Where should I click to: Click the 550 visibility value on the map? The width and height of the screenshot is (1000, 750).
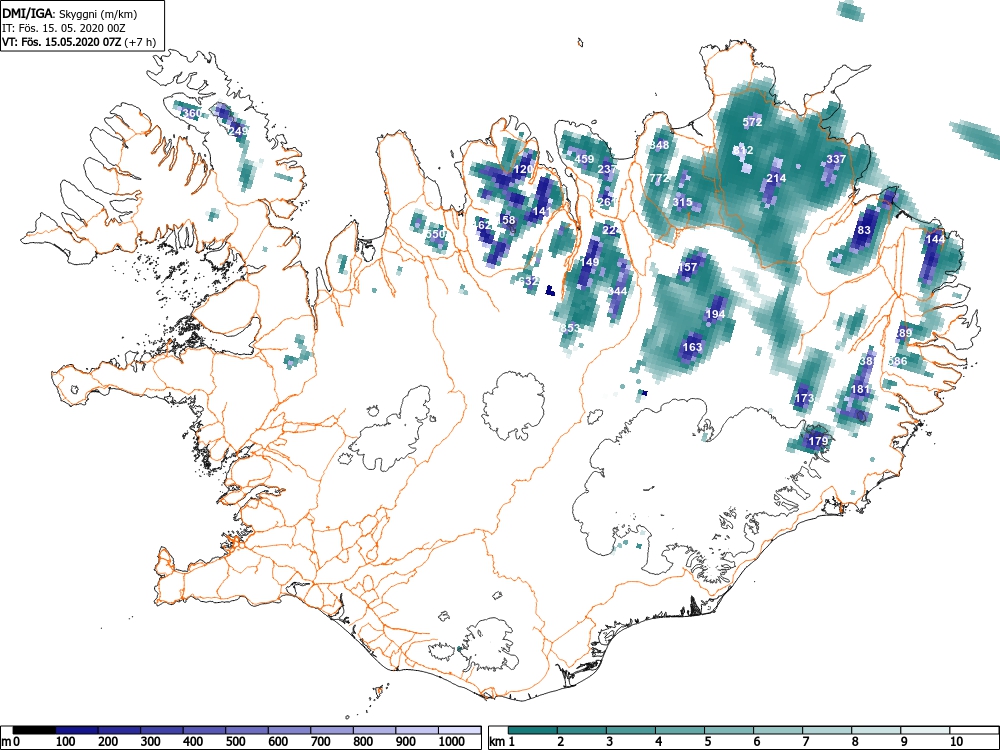point(435,234)
